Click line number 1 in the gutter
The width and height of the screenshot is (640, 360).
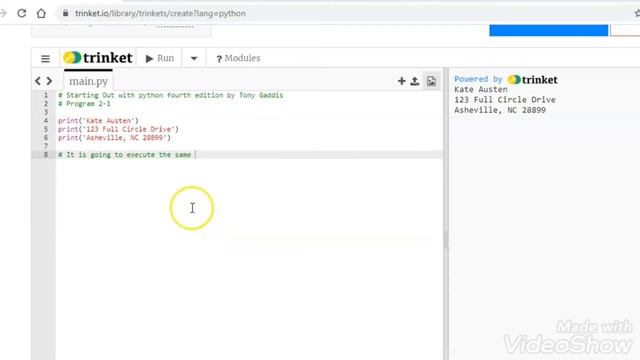coord(46,95)
